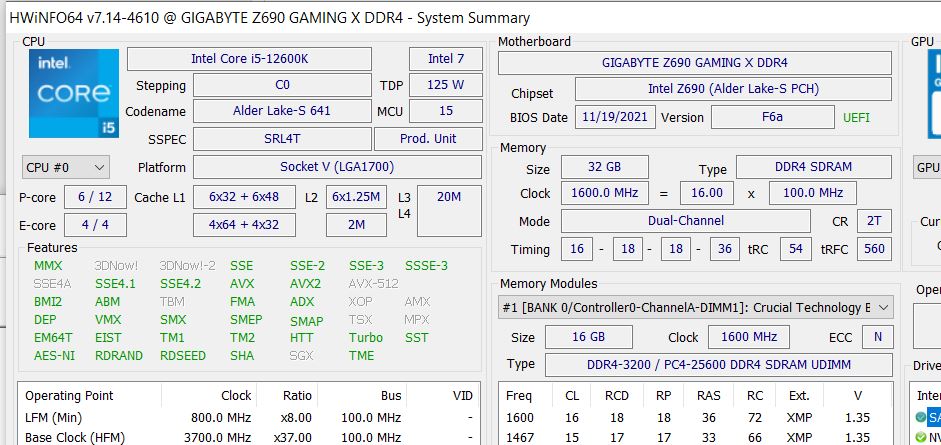Select the LFM (Min) operating point row
The height and width of the screenshot is (445, 941).
(x=249, y=417)
